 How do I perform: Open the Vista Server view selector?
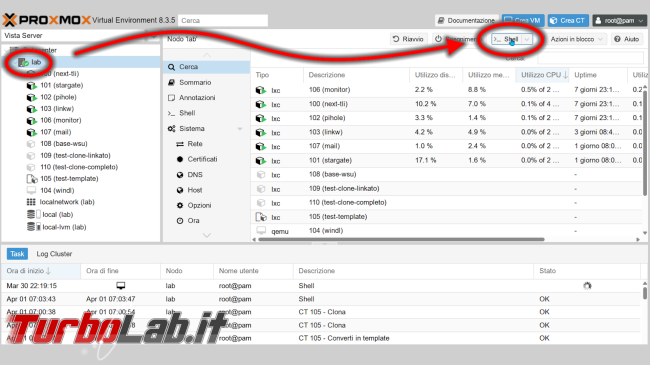(x=80, y=36)
